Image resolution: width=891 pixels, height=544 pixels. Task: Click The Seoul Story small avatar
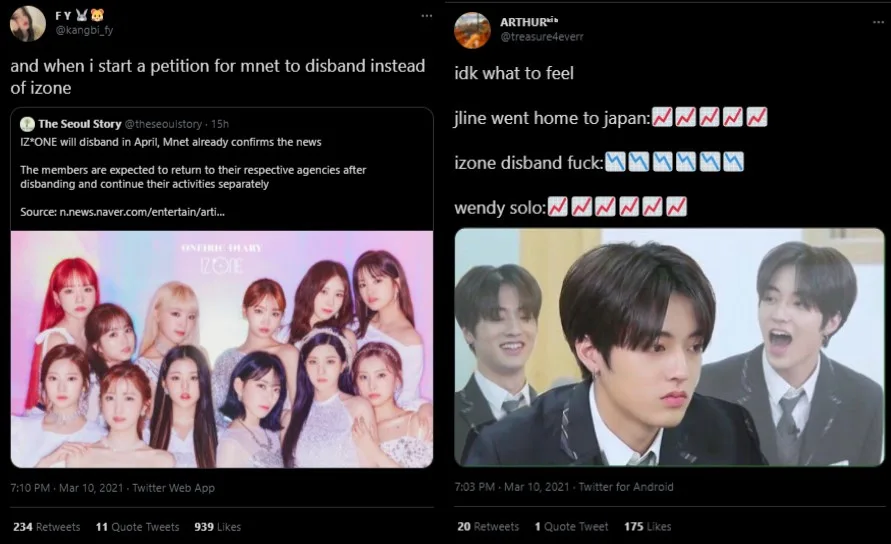27,124
